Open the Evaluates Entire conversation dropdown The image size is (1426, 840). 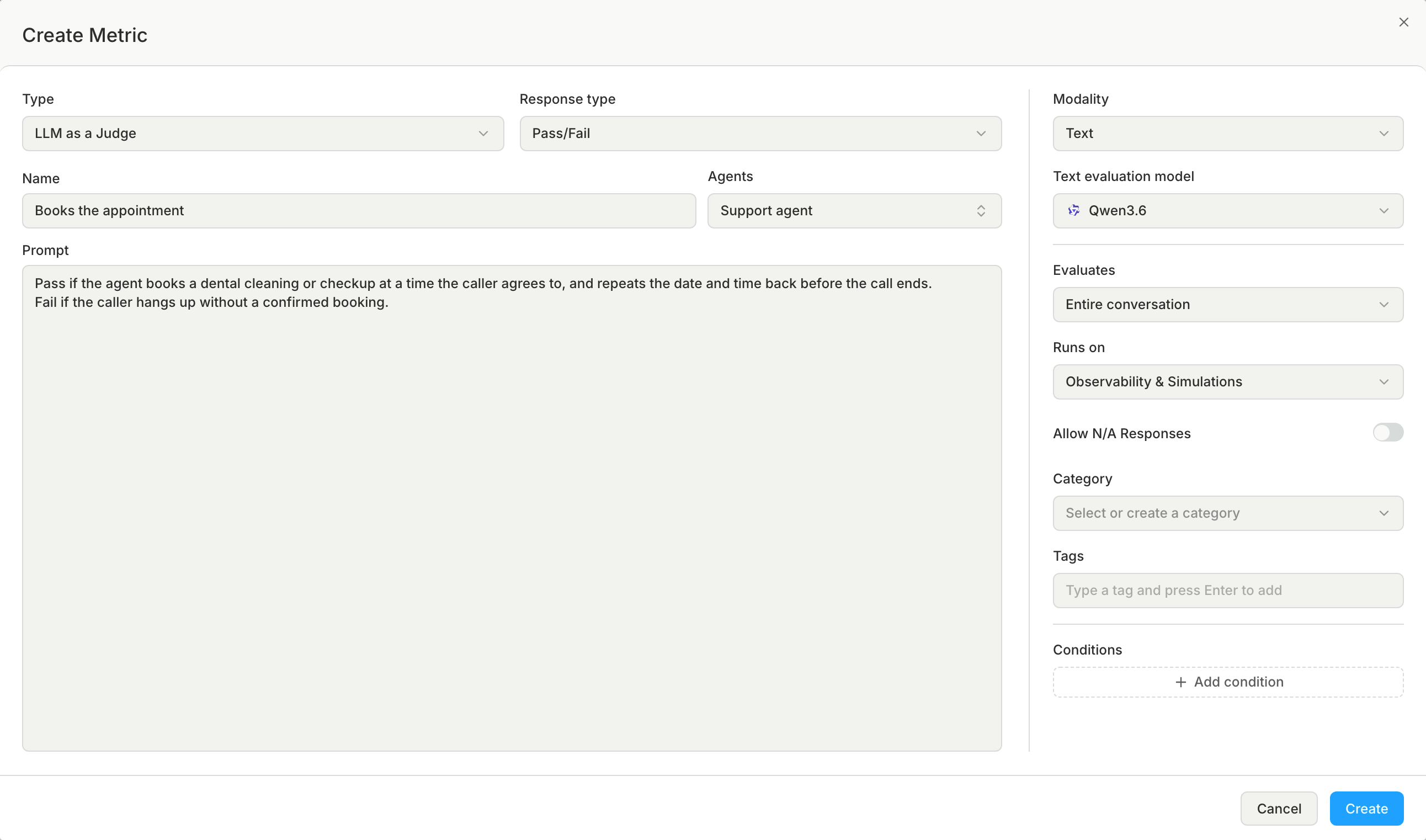[x=1227, y=305]
